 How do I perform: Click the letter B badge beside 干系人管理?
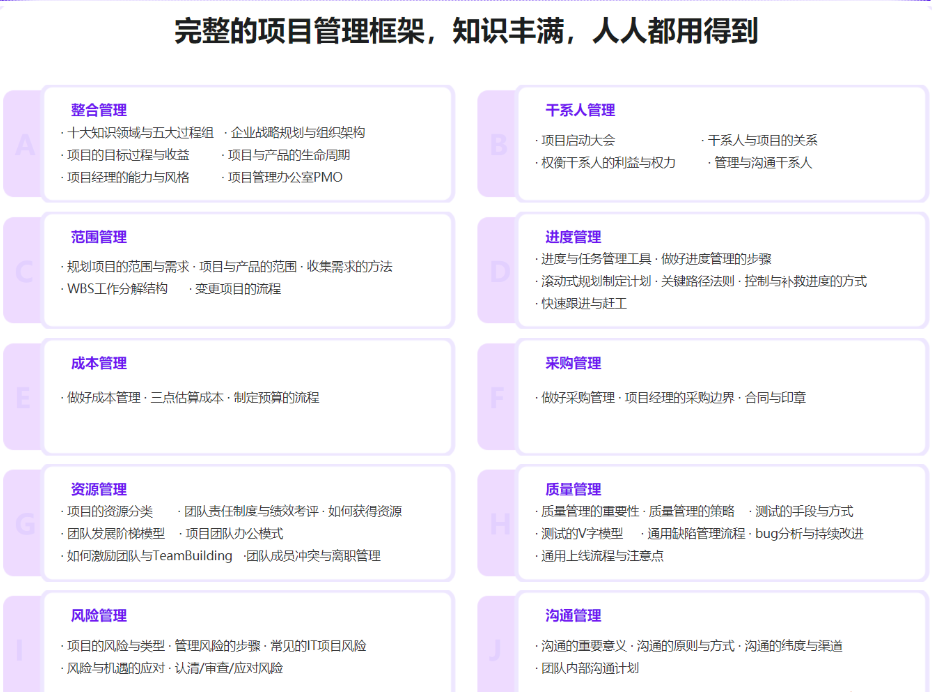point(498,146)
